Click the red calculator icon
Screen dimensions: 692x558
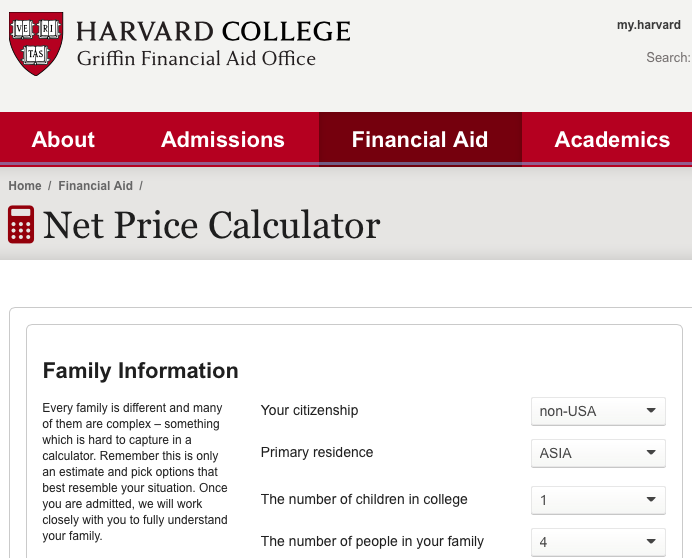21,224
